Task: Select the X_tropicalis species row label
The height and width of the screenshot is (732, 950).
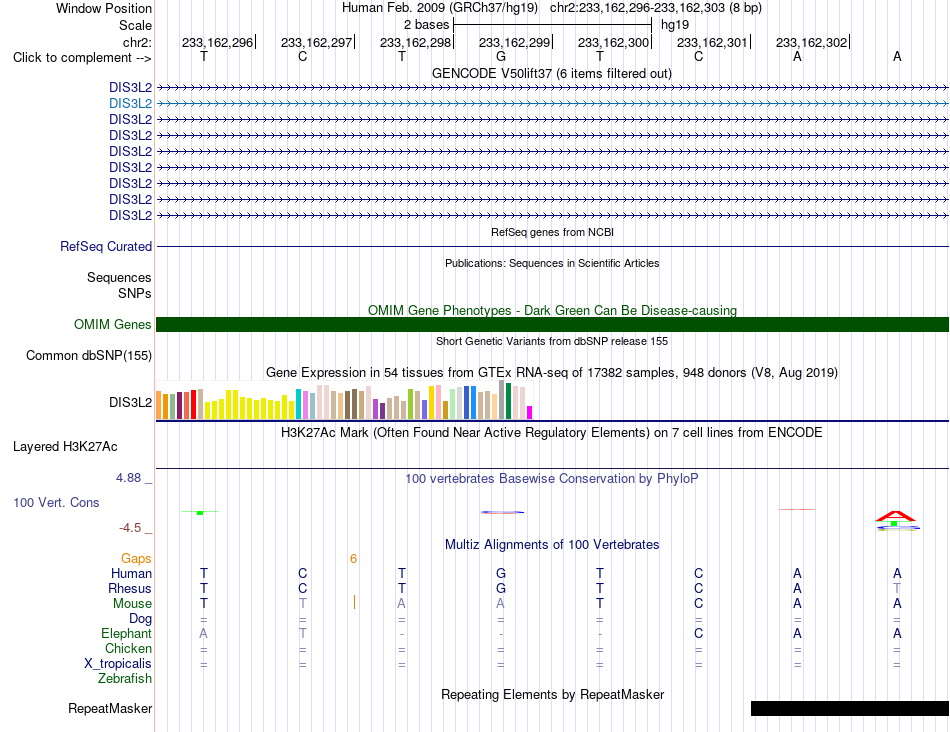Action: coord(118,664)
